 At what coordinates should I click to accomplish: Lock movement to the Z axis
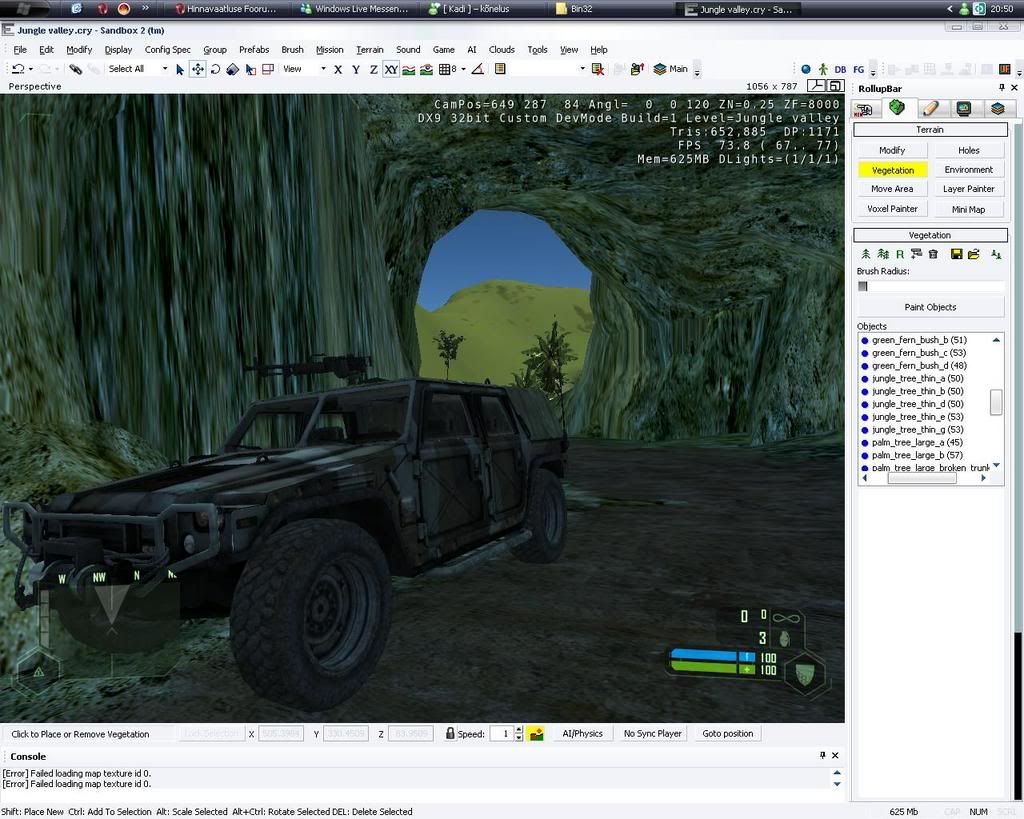[x=374, y=69]
